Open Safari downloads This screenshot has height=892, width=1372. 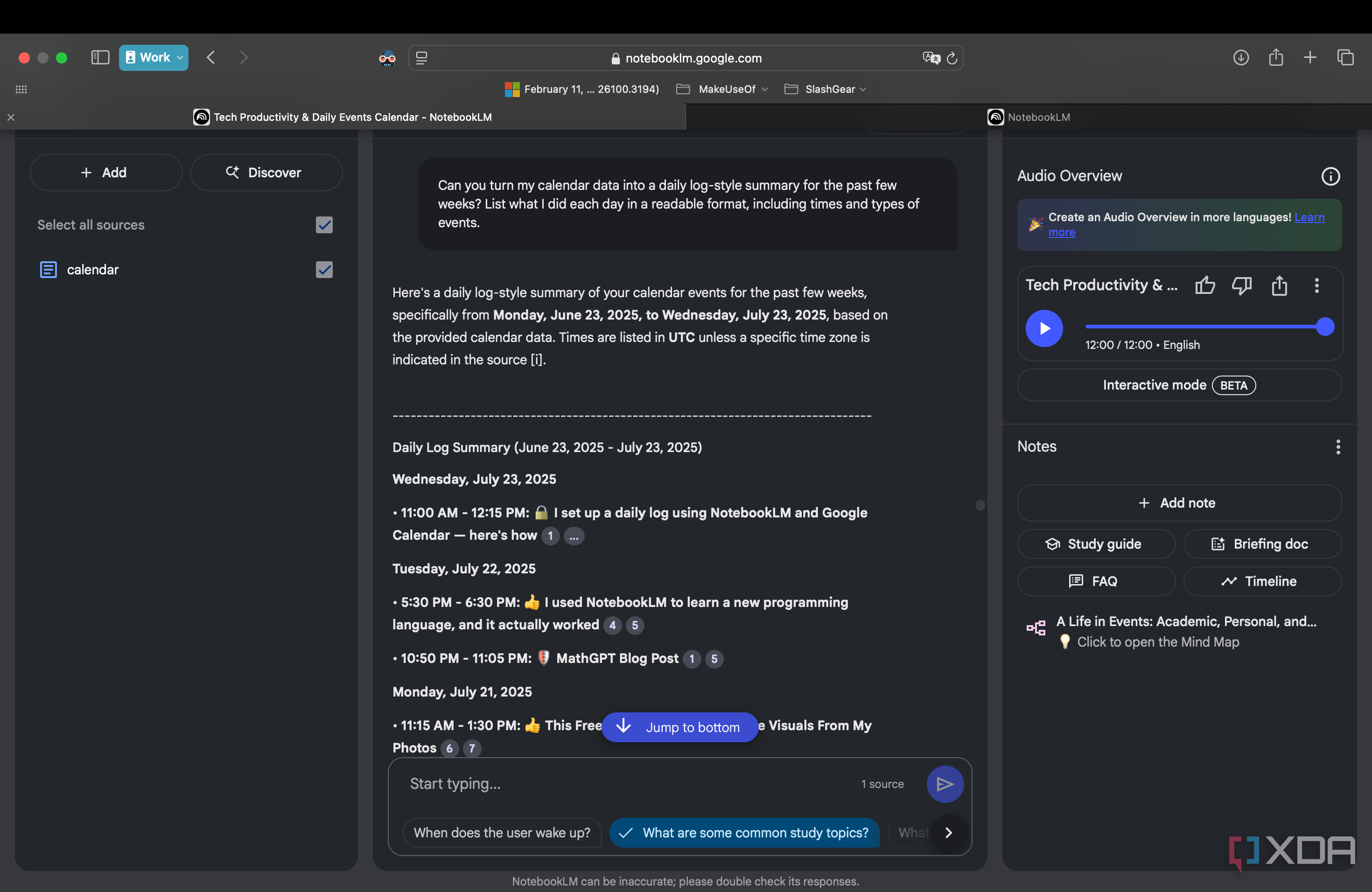[1240, 58]
